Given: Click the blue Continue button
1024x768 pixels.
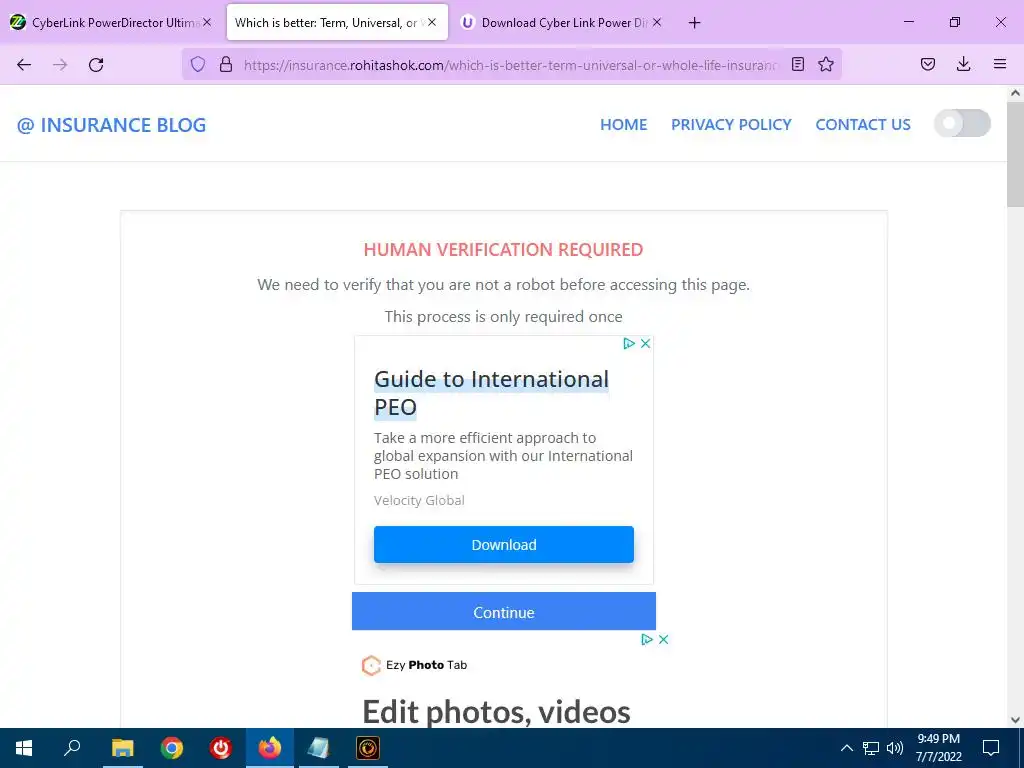Looking at the screenshot, I should [504, 611].
